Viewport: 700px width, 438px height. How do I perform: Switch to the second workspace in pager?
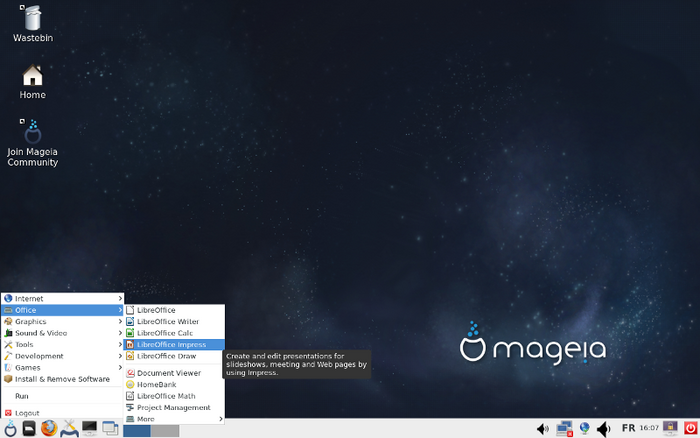[x=165, y=430]
